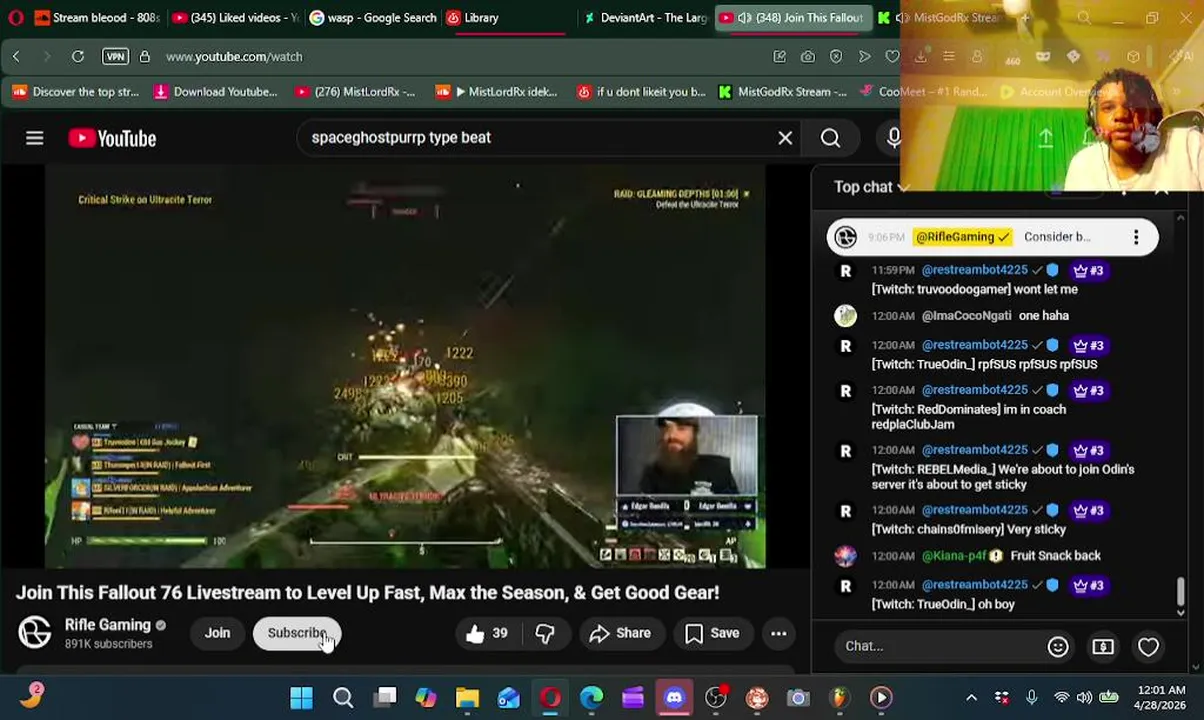
Task: Open @Kiana-p4f username in chat
Action: (954, 556)
